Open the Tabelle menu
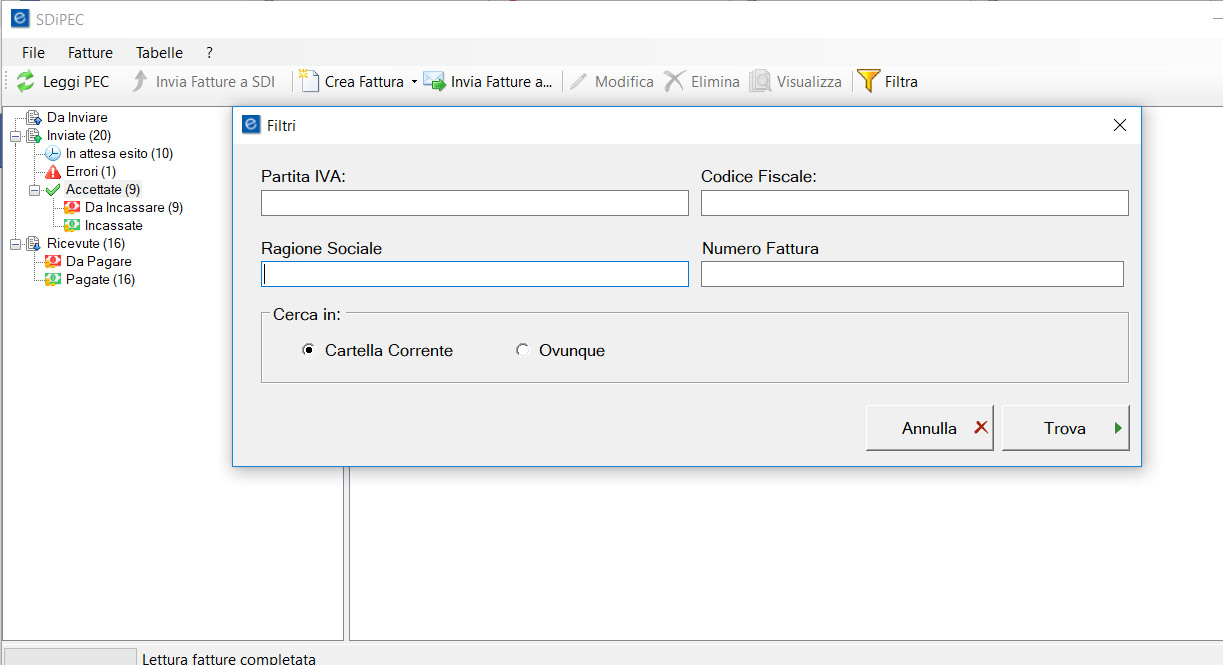The width and height of the screenshot is (1223, 665). coord(159,53)
